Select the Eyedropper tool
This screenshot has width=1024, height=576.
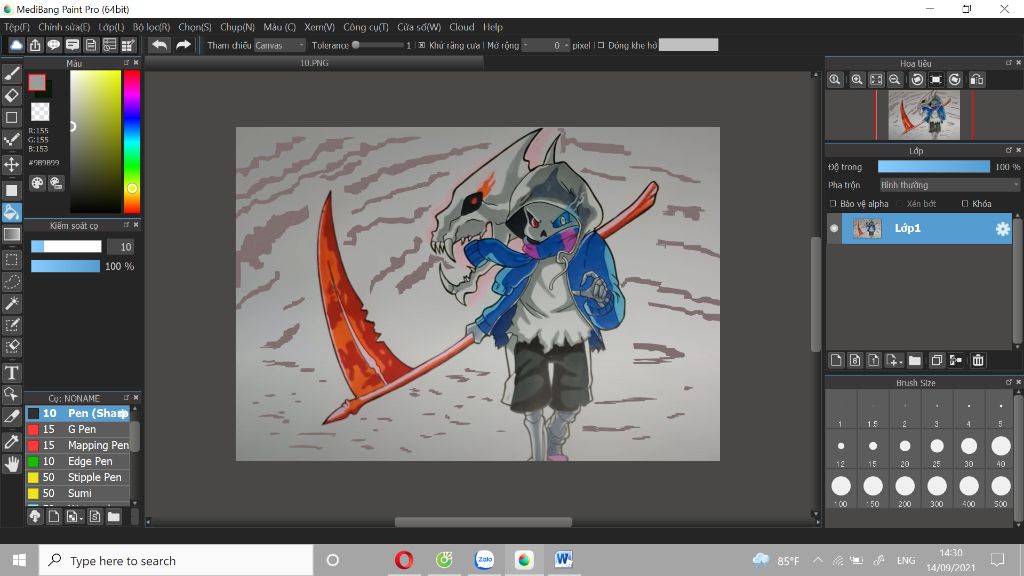click(12, 441)
